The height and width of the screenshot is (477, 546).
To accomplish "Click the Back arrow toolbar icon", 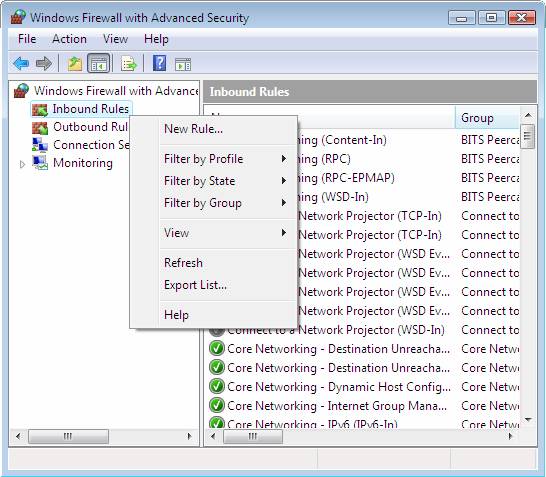I will 22,64.
